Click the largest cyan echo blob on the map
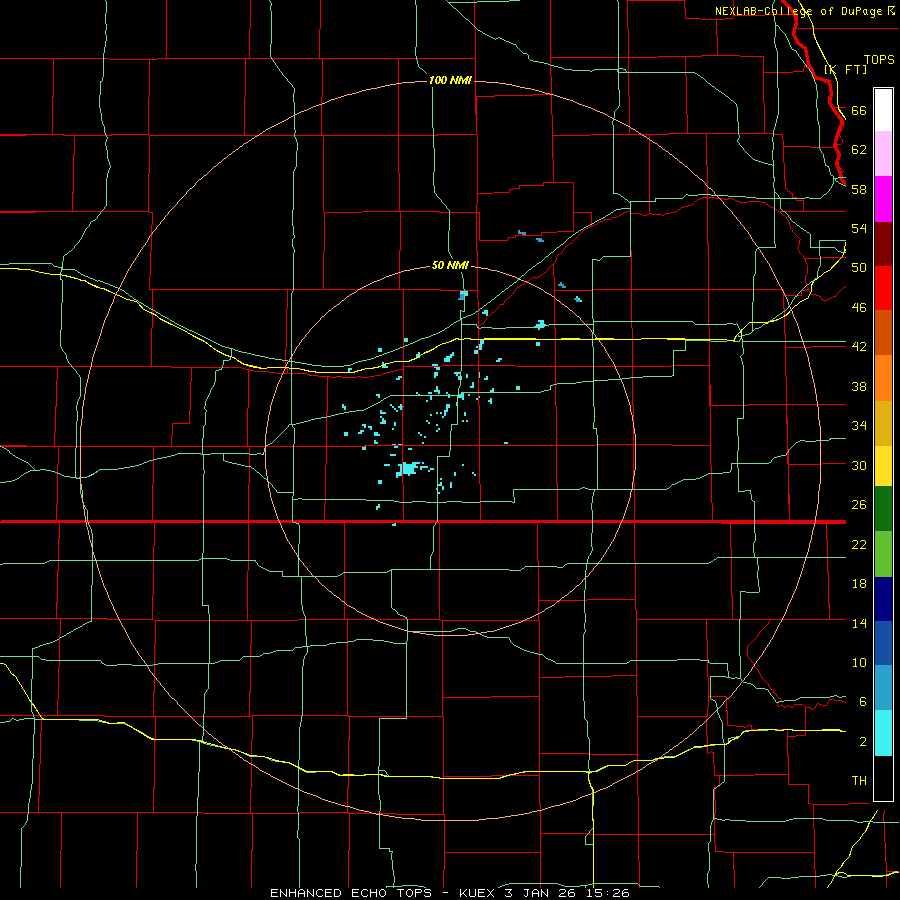The width and height of the screenshot is (900, 900). (x=409, y=469)
